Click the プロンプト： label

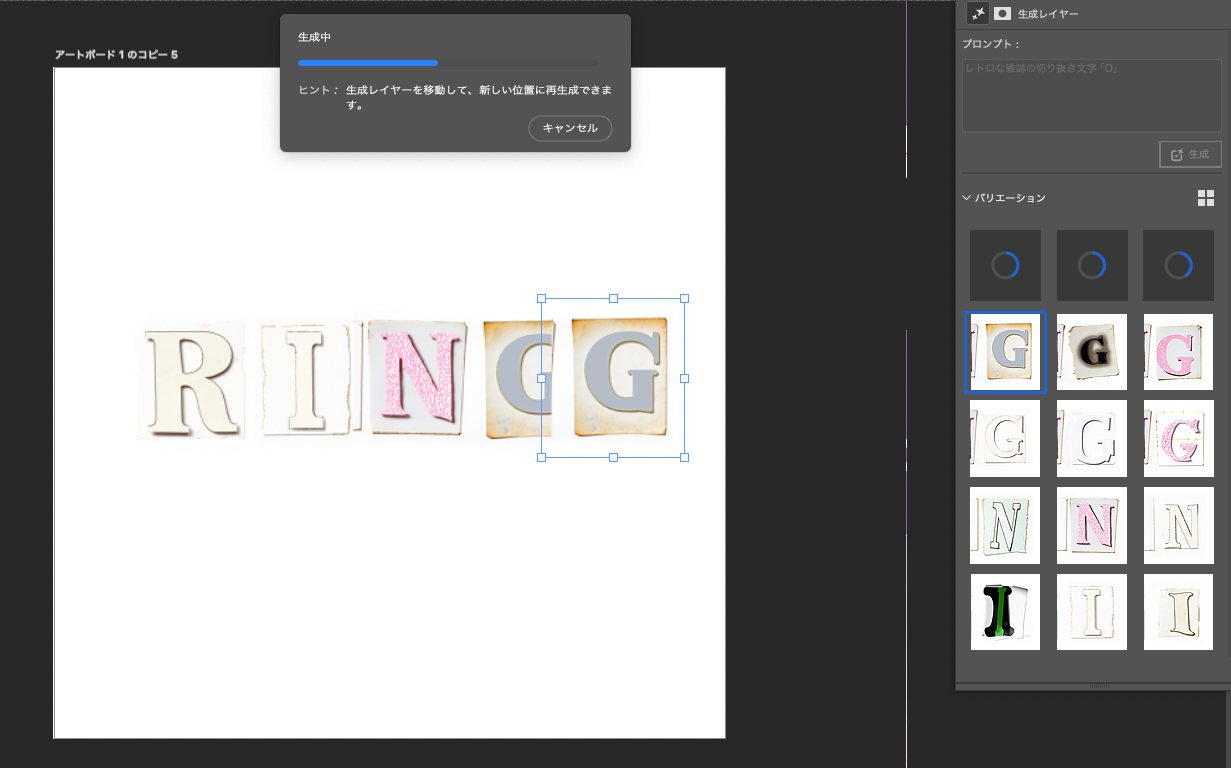[x=991, y=45]
